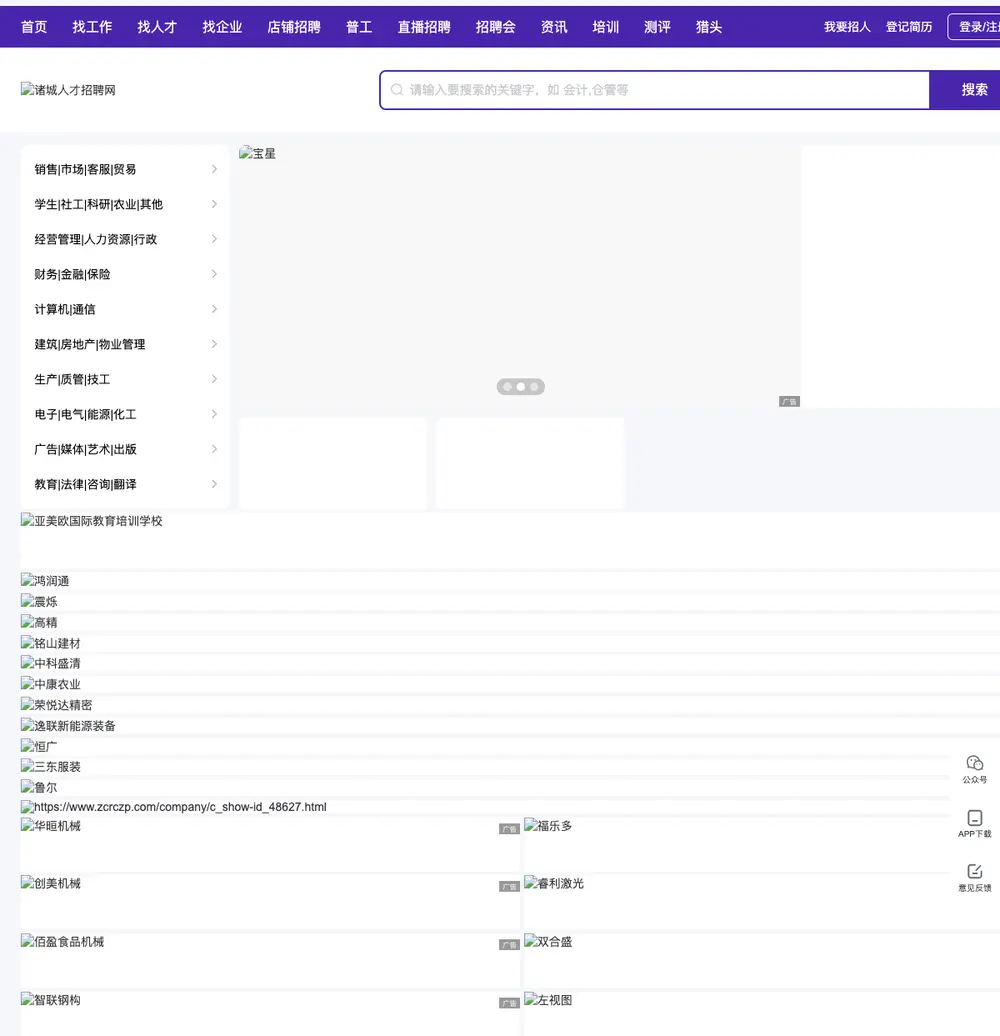1000x1036 pixels.
Task: Open the 中康农业 company link
Action: tap(510, 684)
